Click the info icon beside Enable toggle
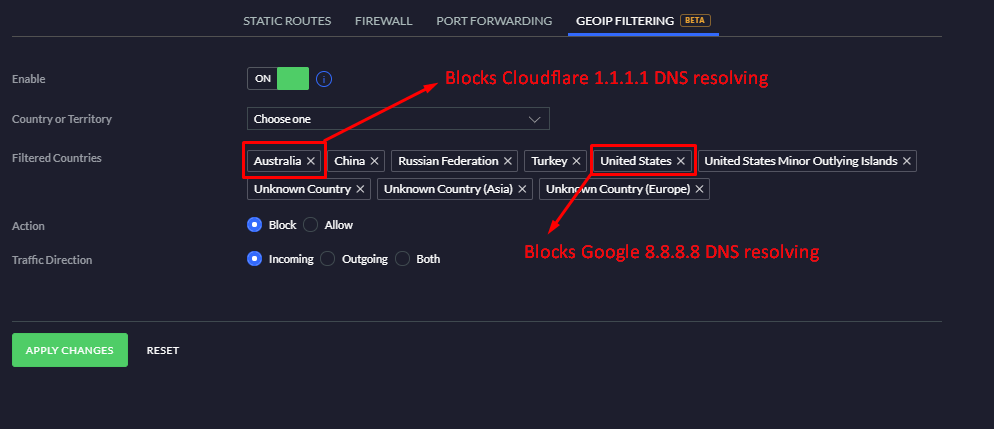 tap(324, 79)
